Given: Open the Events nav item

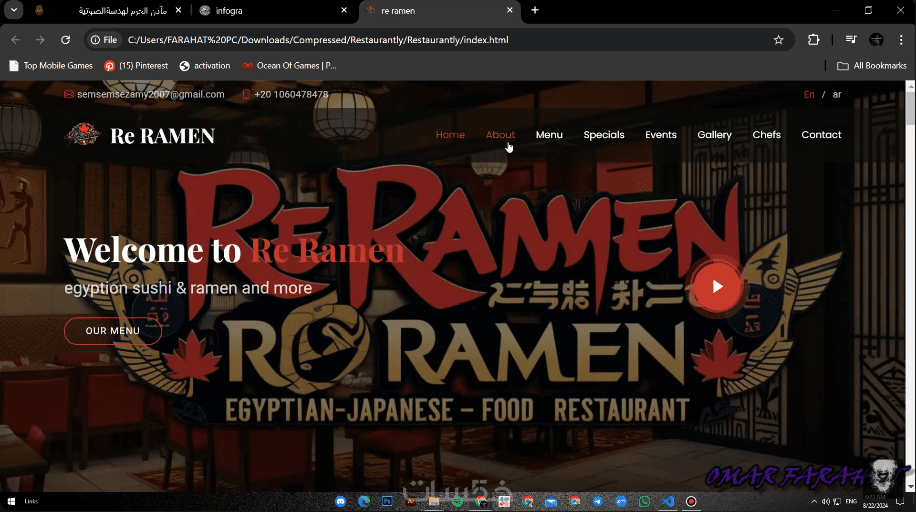Looking at the screenshot, I should click(661, 134).
